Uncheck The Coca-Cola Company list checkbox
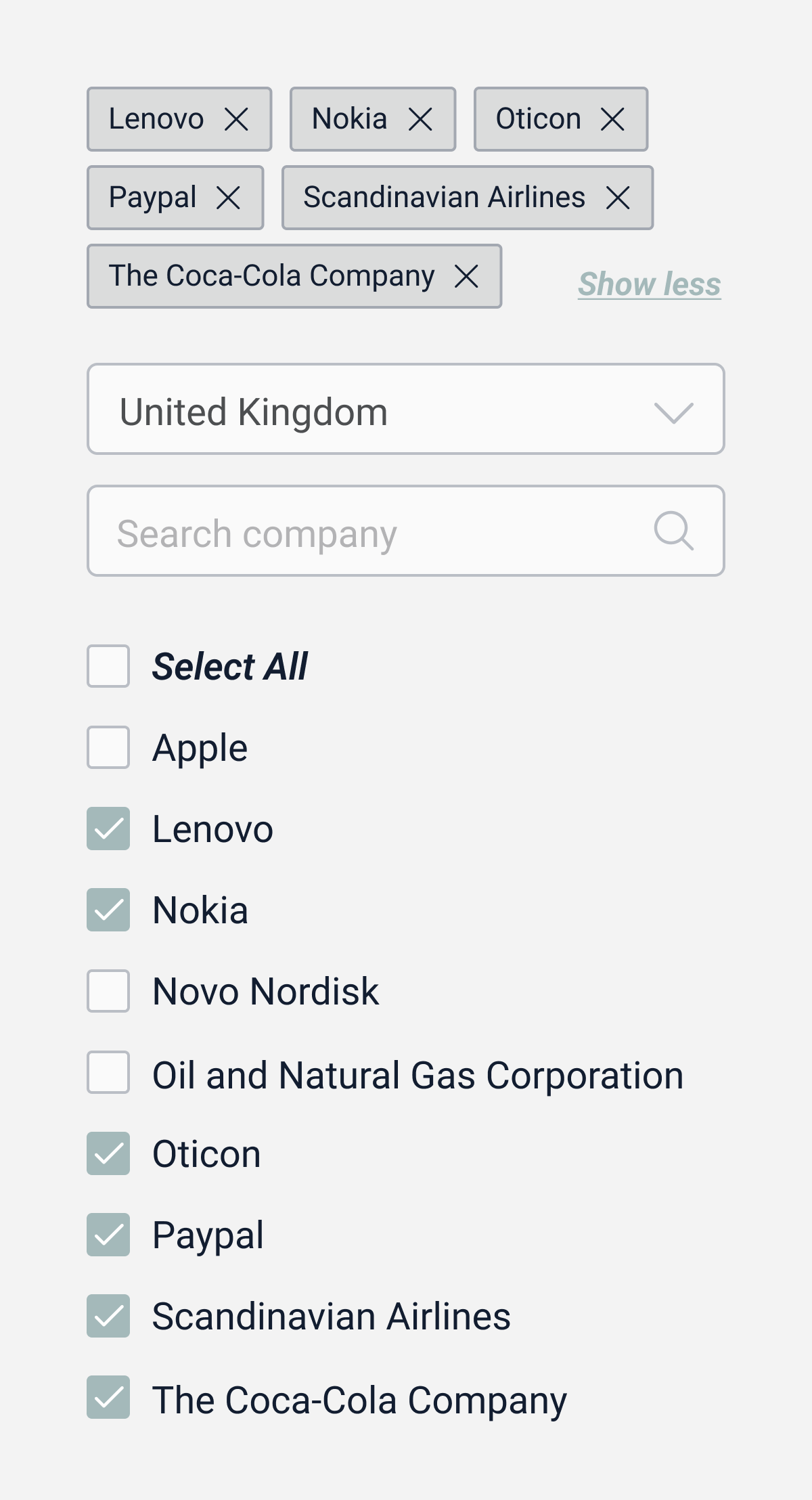 click(108, 1397)
